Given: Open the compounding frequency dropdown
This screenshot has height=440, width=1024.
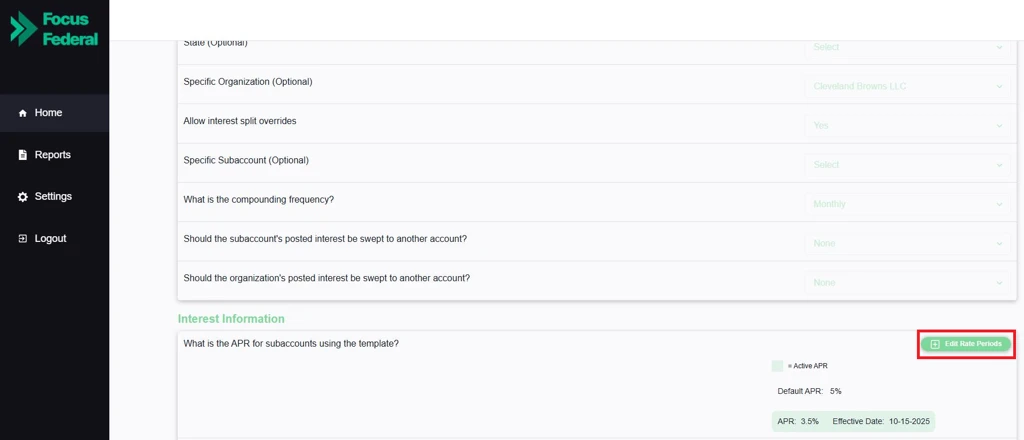Looking at the screenshot, I should point(907,204).
